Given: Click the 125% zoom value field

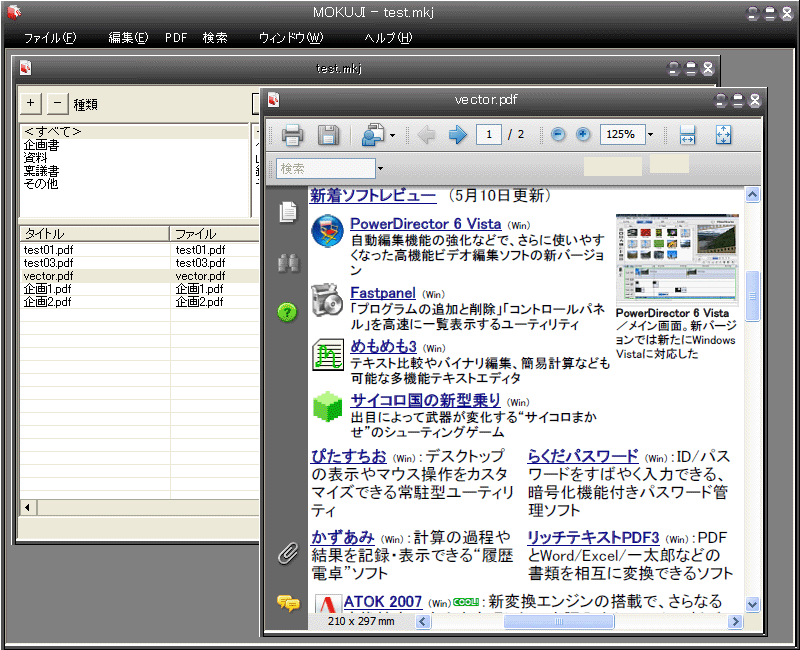Looking at the screenshot, I should click(x=622, y=134).
